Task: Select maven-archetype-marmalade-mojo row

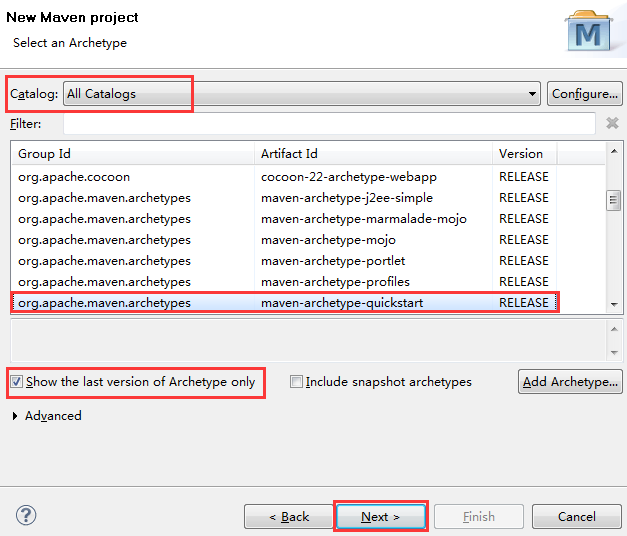Action: pyautogui.click(x=284, y=219)
